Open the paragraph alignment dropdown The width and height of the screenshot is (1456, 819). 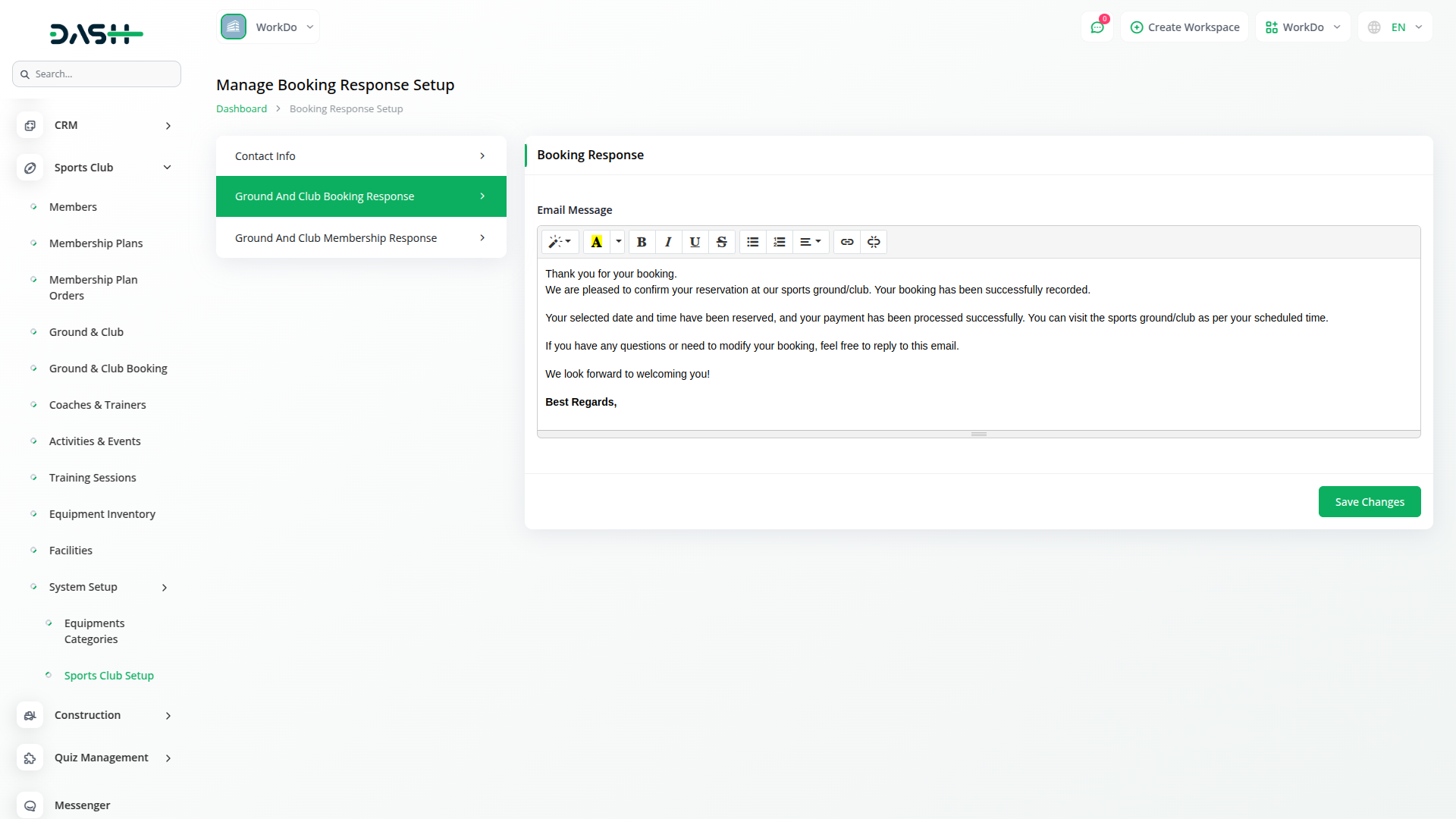click(811, 242)
